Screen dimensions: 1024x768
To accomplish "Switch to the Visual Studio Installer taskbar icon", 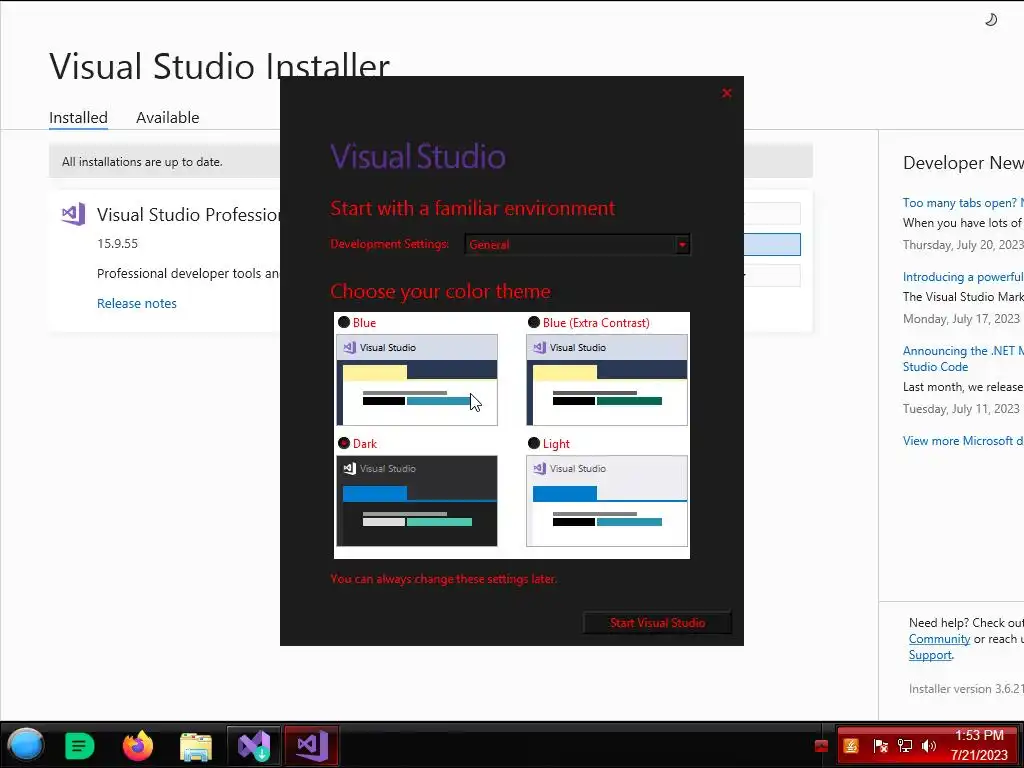I will (254, 746).
